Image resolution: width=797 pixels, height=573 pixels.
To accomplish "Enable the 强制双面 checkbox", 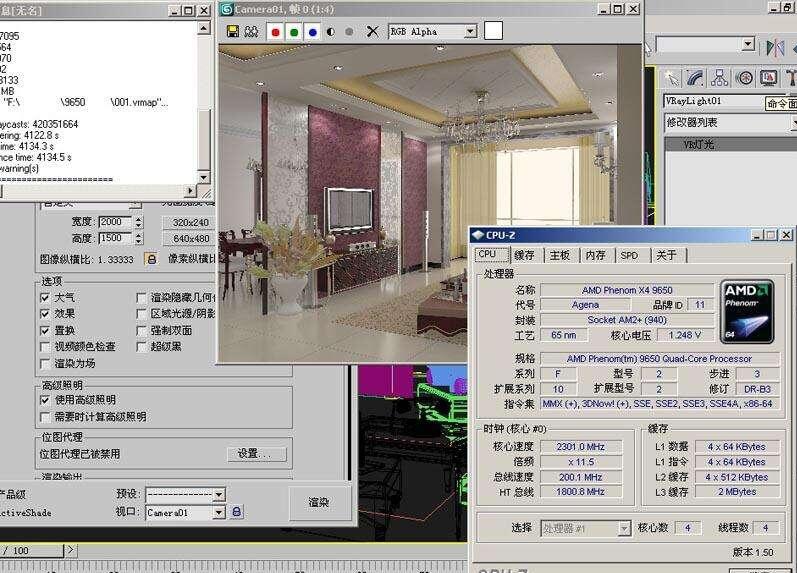I will coord(142,330).
